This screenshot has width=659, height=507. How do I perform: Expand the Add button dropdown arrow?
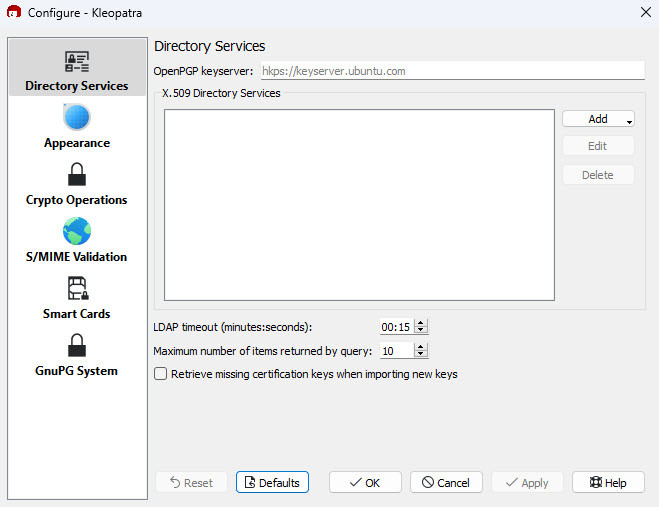[x=629, y=122]
